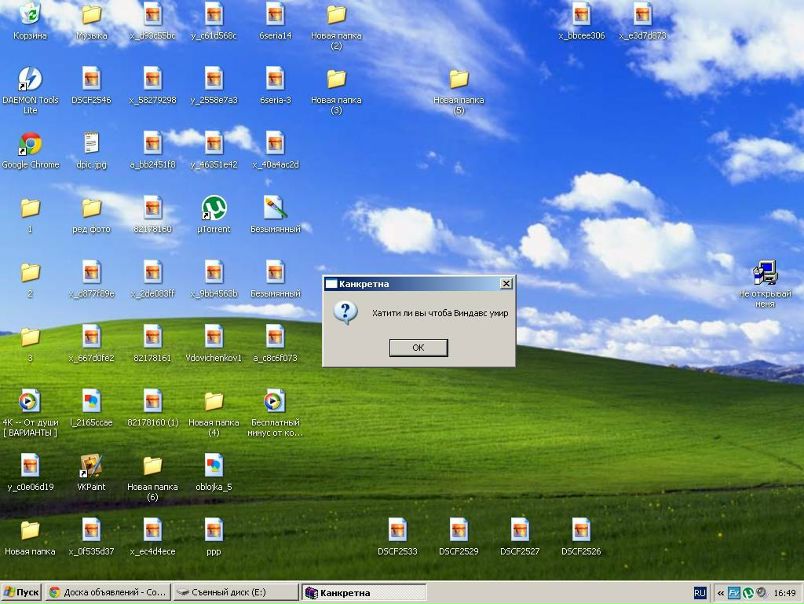Expand hidden system tray icons
804x604 pixels.
click(x=720, y=593)
